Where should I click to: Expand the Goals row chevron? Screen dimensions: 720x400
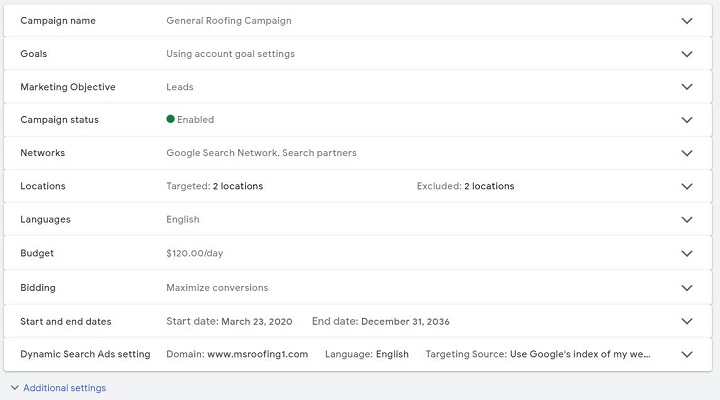tap(687, 54)
